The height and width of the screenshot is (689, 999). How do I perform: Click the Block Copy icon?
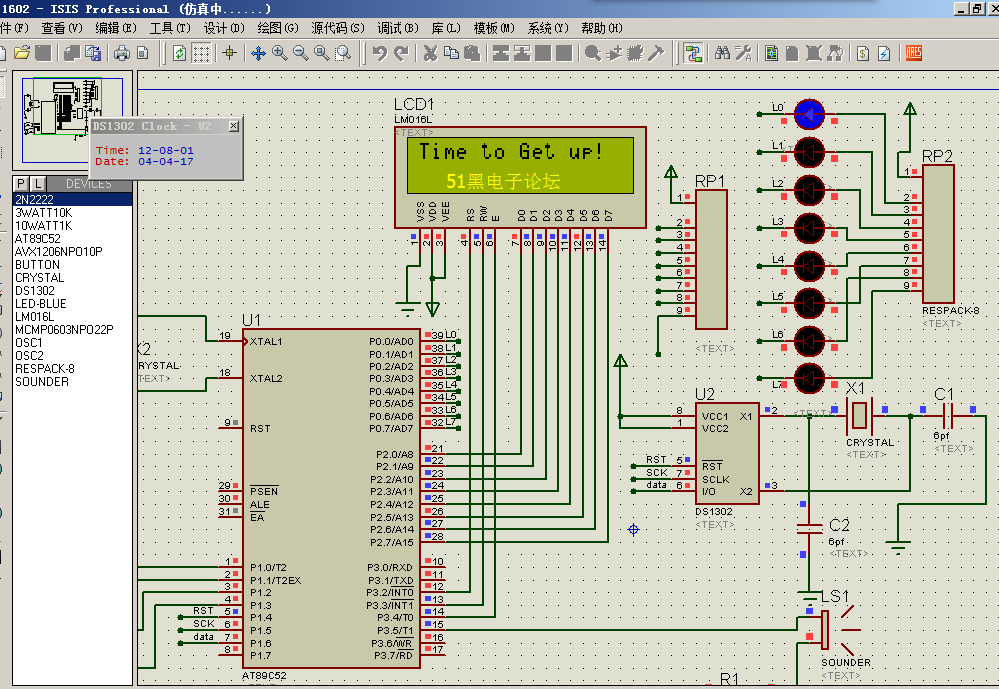coord(501,53)
